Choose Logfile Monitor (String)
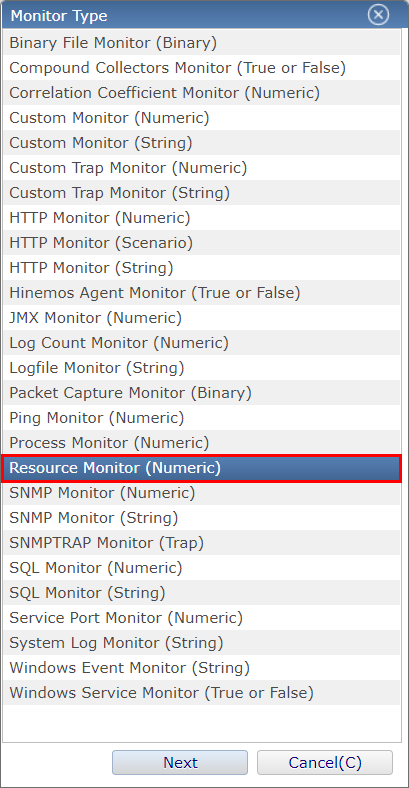This screenshot has width=409, height=788. (201, 368)
